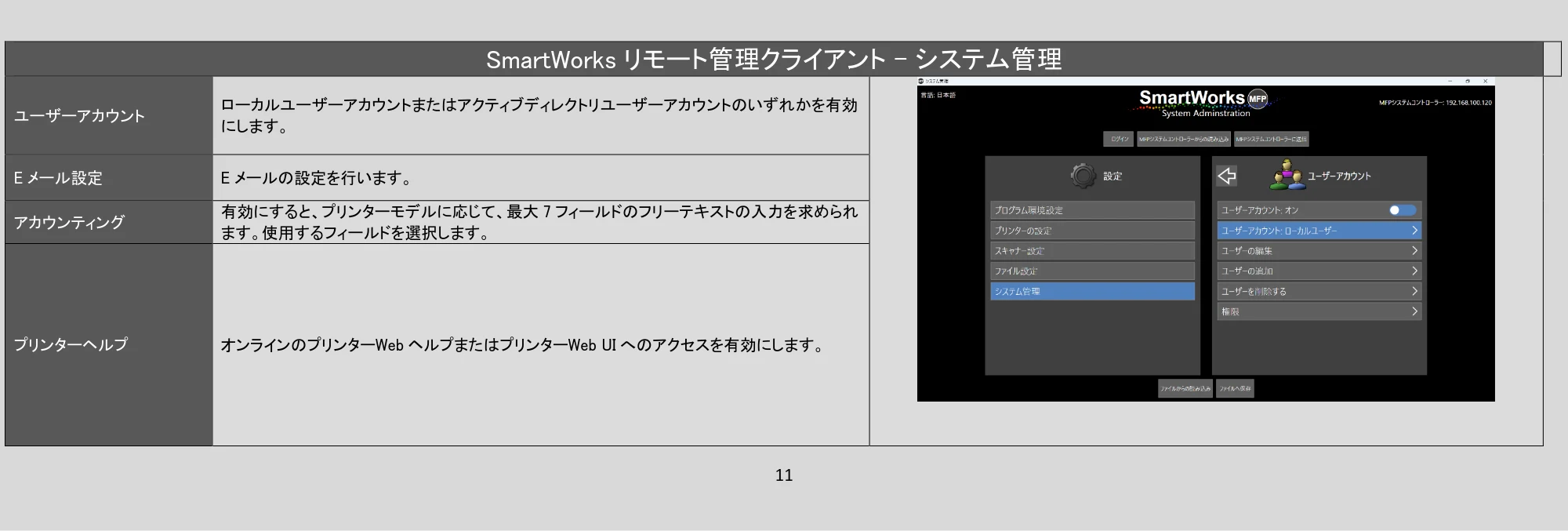Click the プリンターヘルプ table cell
1568x531 pixels.
[x=109, y=344]
